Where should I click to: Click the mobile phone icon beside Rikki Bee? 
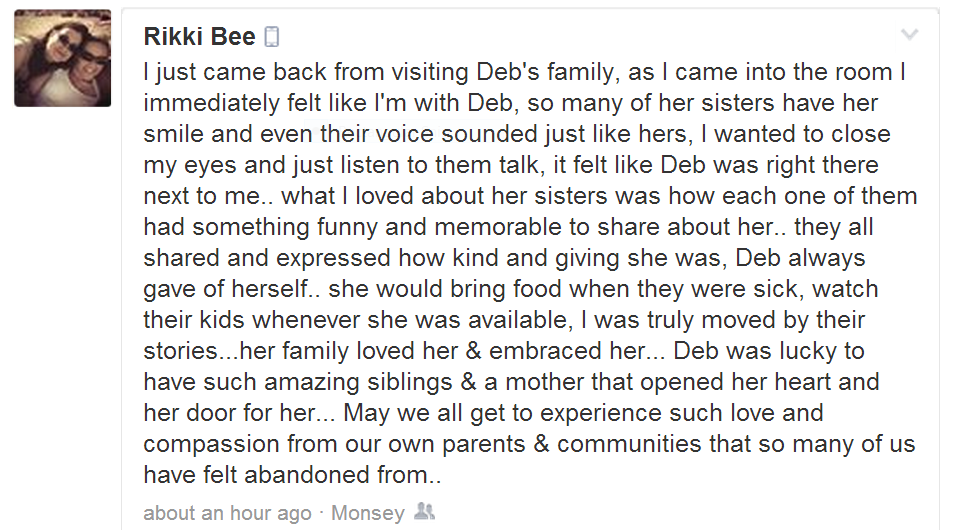[271, 38]
